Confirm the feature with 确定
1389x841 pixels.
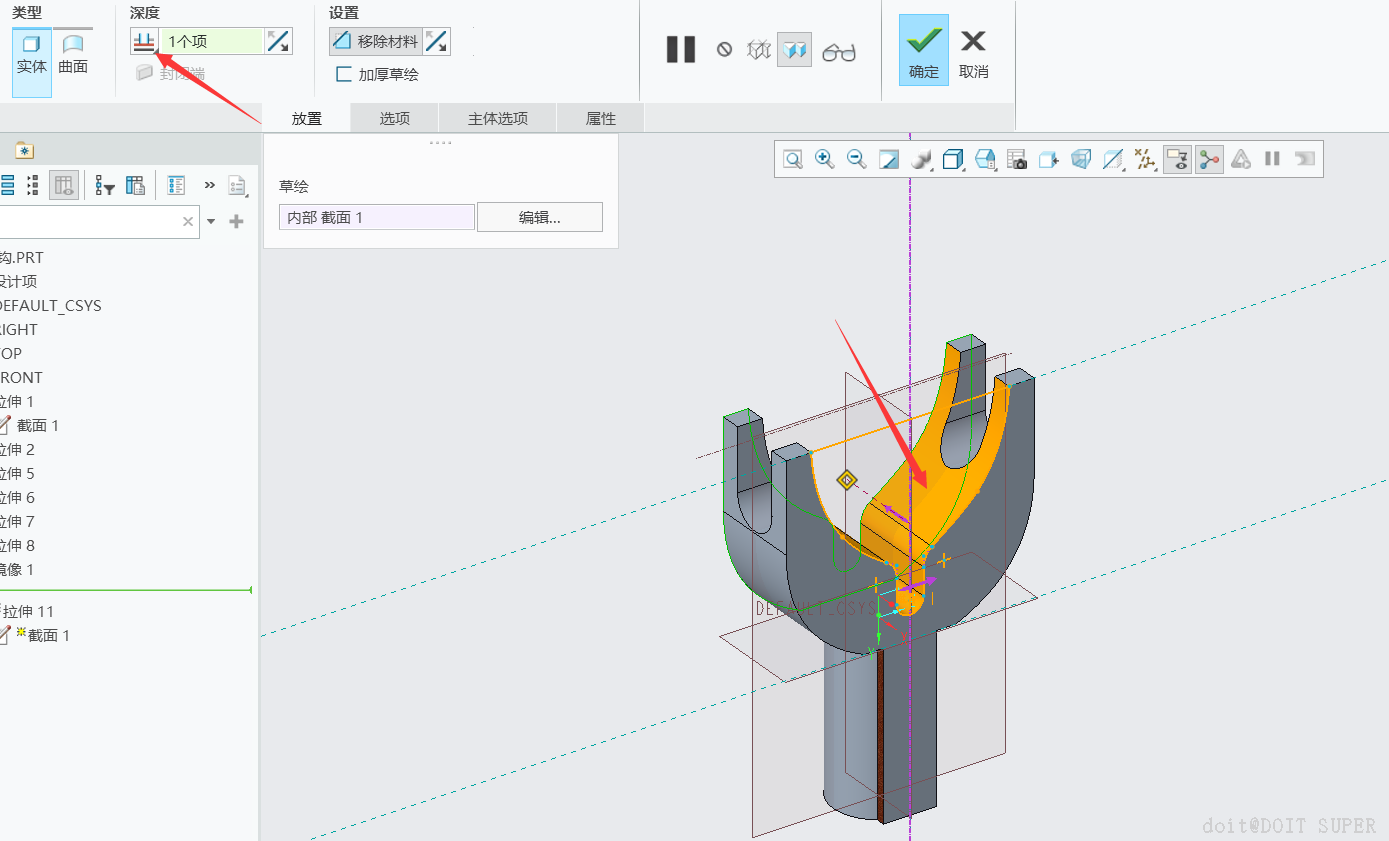point(923,52)
